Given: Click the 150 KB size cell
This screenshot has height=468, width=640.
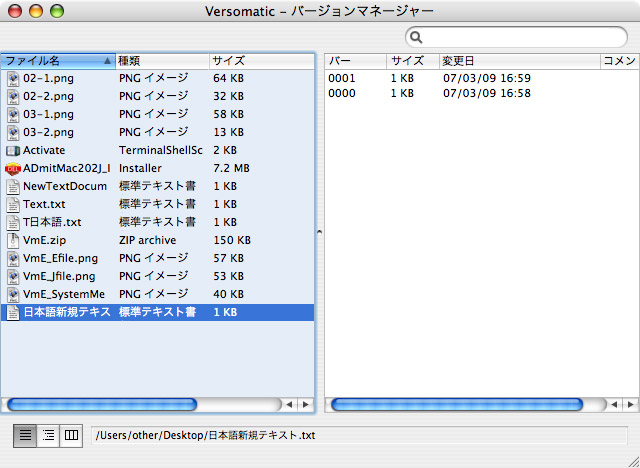Looking at the screenshot, I should pyautogui.click(x=232, y=240).
